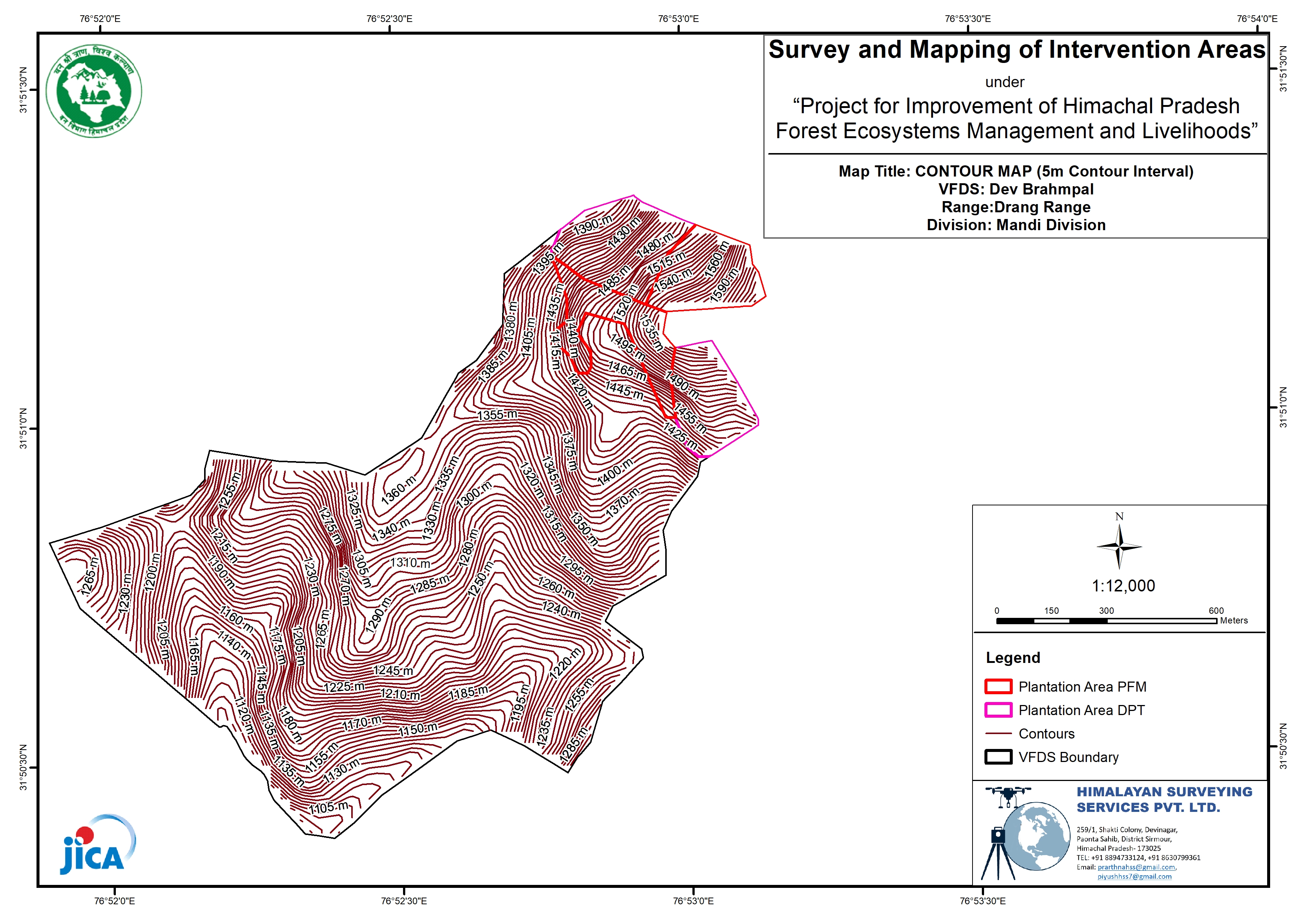Screen dimensions: 1307x924
Task: Click the 1225 m contour label
Action: tap(345, 687)
